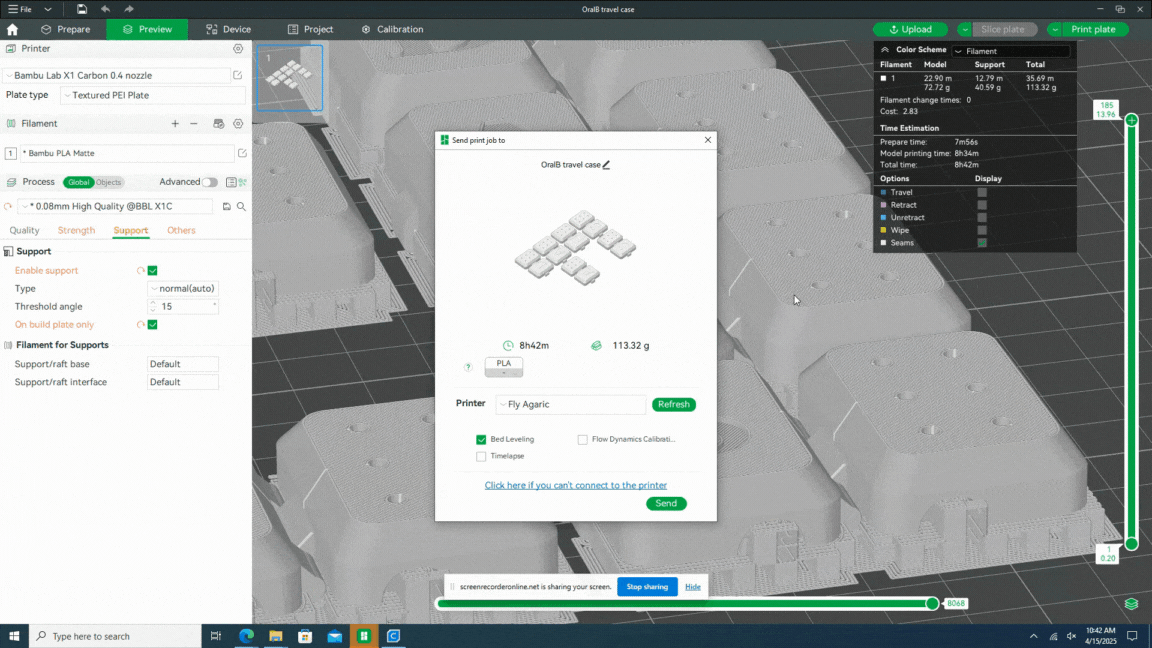This screenshot has height=648, width=1152.
Task: Open the File menu dropdown arrow
Action: click(48, 10)
